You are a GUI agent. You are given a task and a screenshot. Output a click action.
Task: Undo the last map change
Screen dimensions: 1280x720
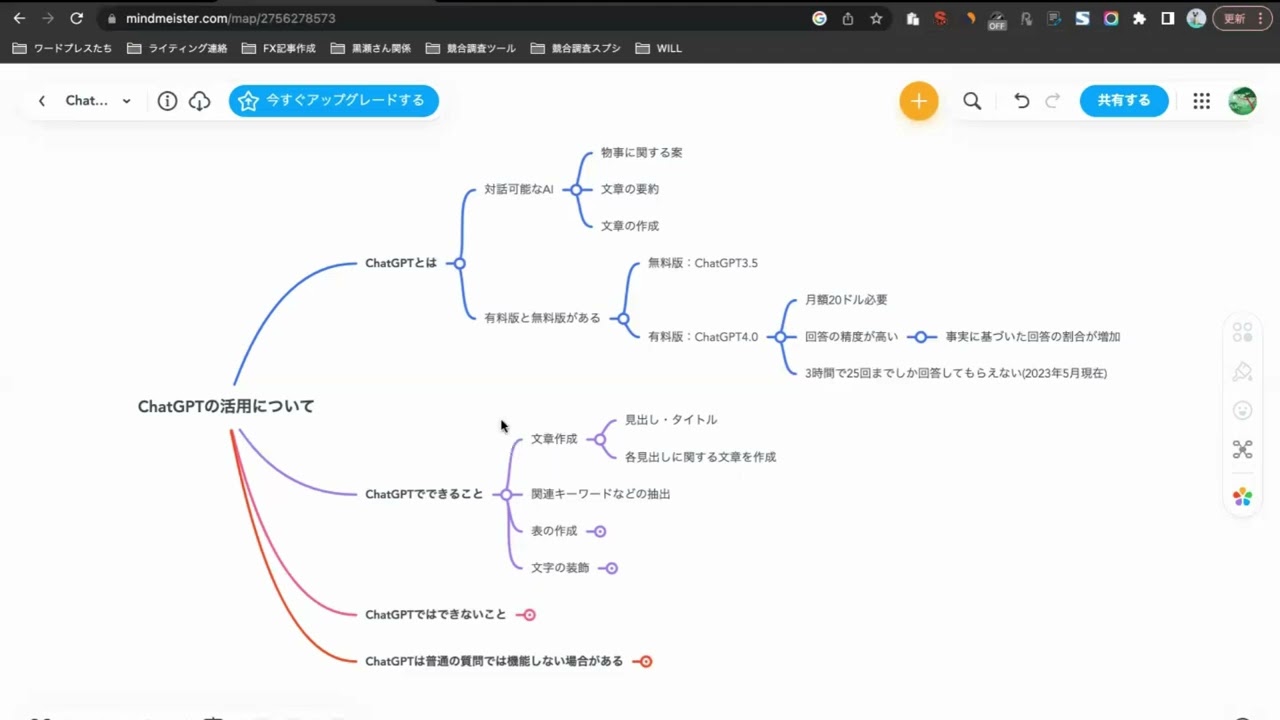coord(1021,101)
